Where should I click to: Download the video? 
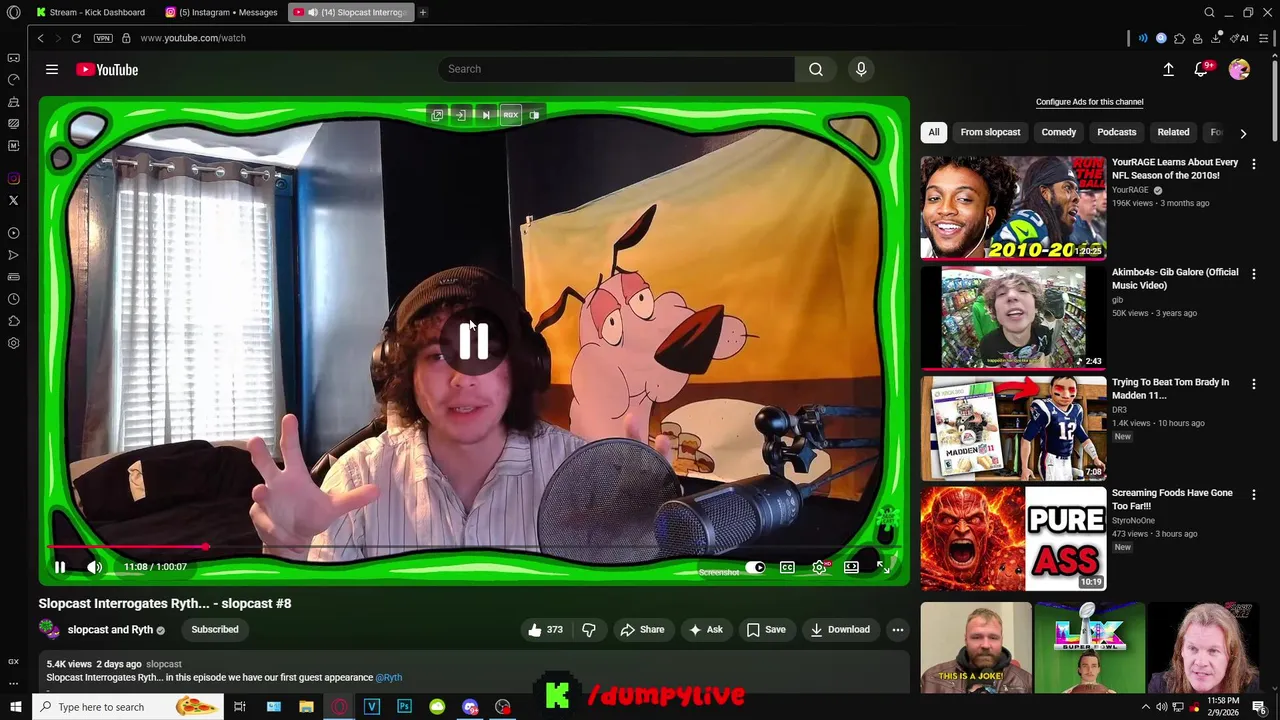point(840,629)
